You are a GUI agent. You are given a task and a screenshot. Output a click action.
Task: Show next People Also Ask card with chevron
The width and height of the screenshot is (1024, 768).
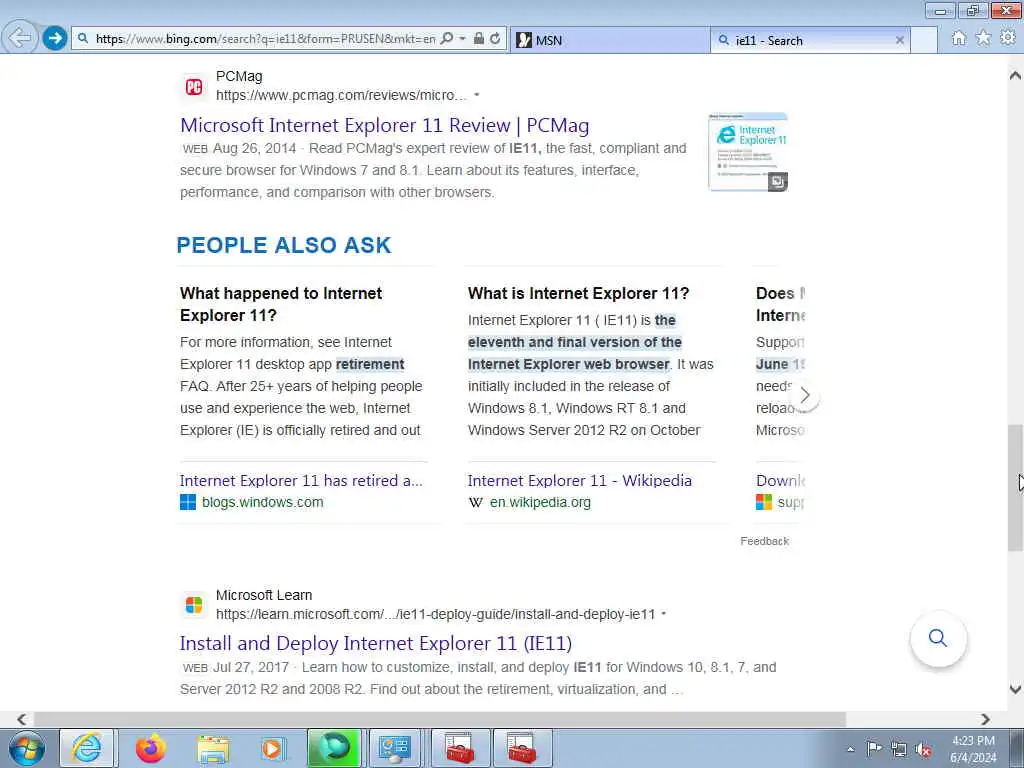click(x=805, y=395)
